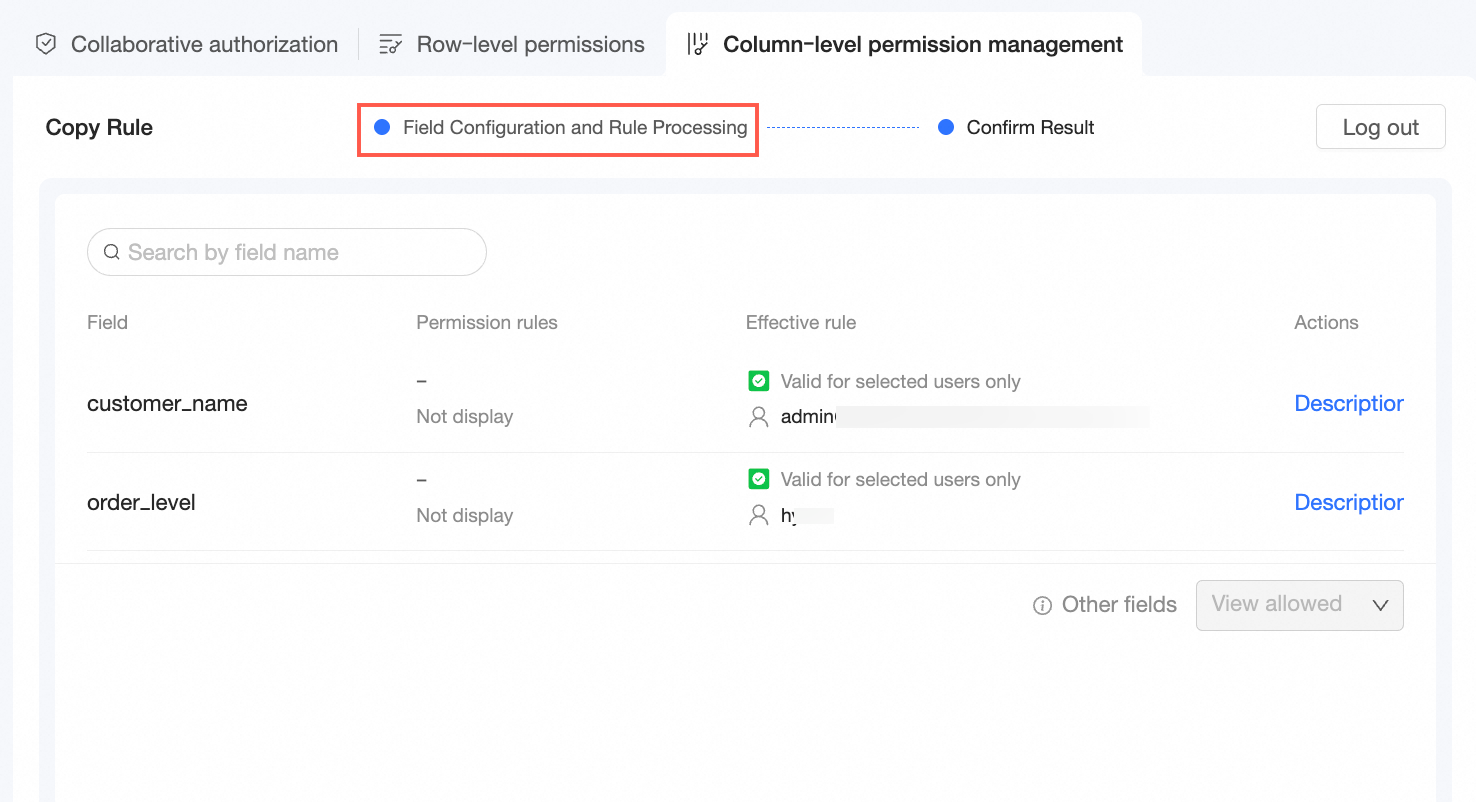The height and width of the screenshot is (802, 1476).
Task: Click the Row-level permissions tab icon
Action: click(x=391, y=45)
